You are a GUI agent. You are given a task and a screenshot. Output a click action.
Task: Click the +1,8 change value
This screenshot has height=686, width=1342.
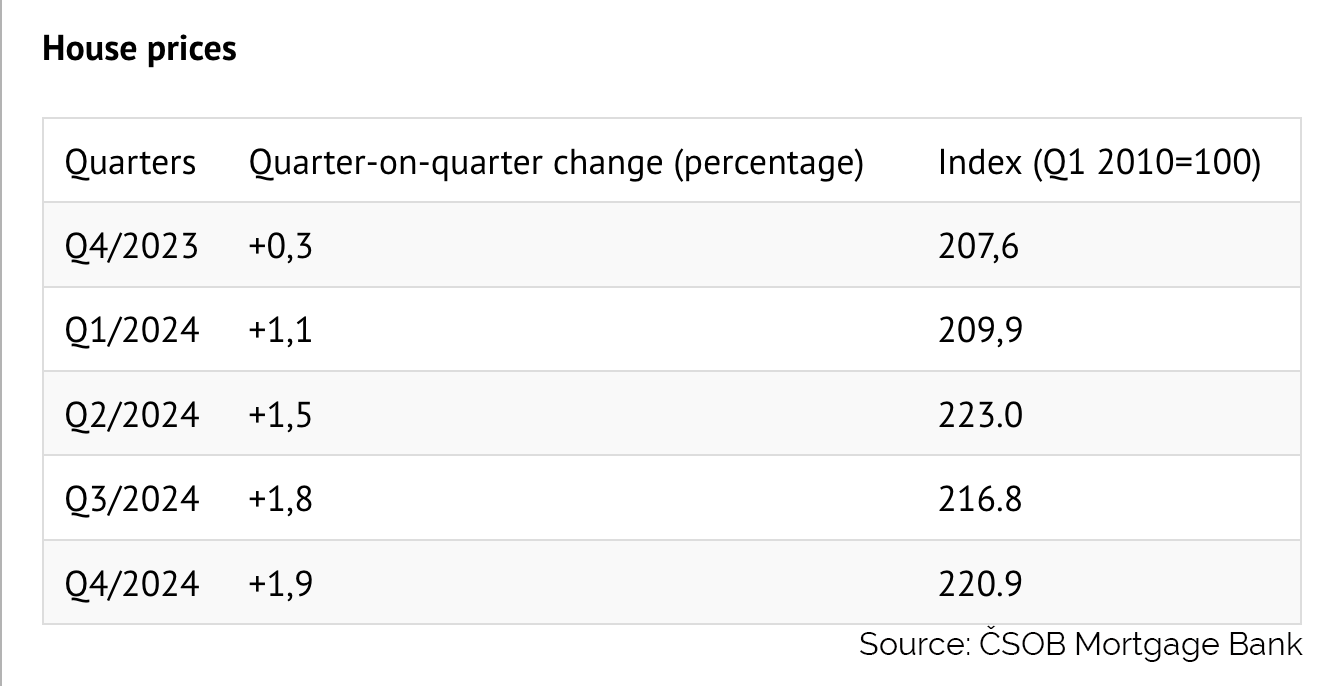tap(281, 498)
